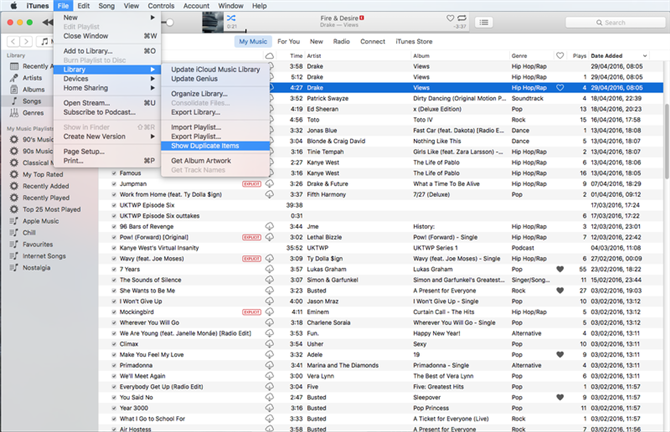Image resolution: width=670 pixels, height=432 pixels.
Task: Switch to the For You tab
Action: 288,41
